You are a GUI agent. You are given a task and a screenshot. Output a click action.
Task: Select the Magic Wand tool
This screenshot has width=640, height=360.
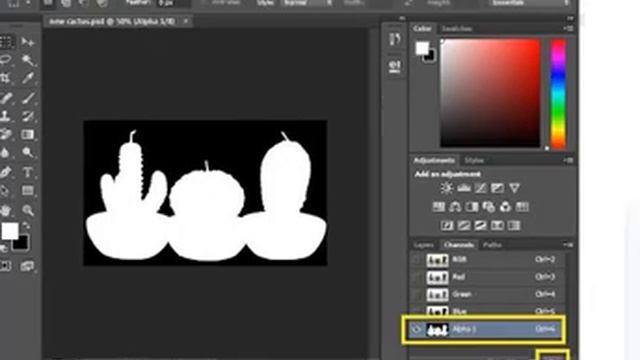[x=28, y=60]
